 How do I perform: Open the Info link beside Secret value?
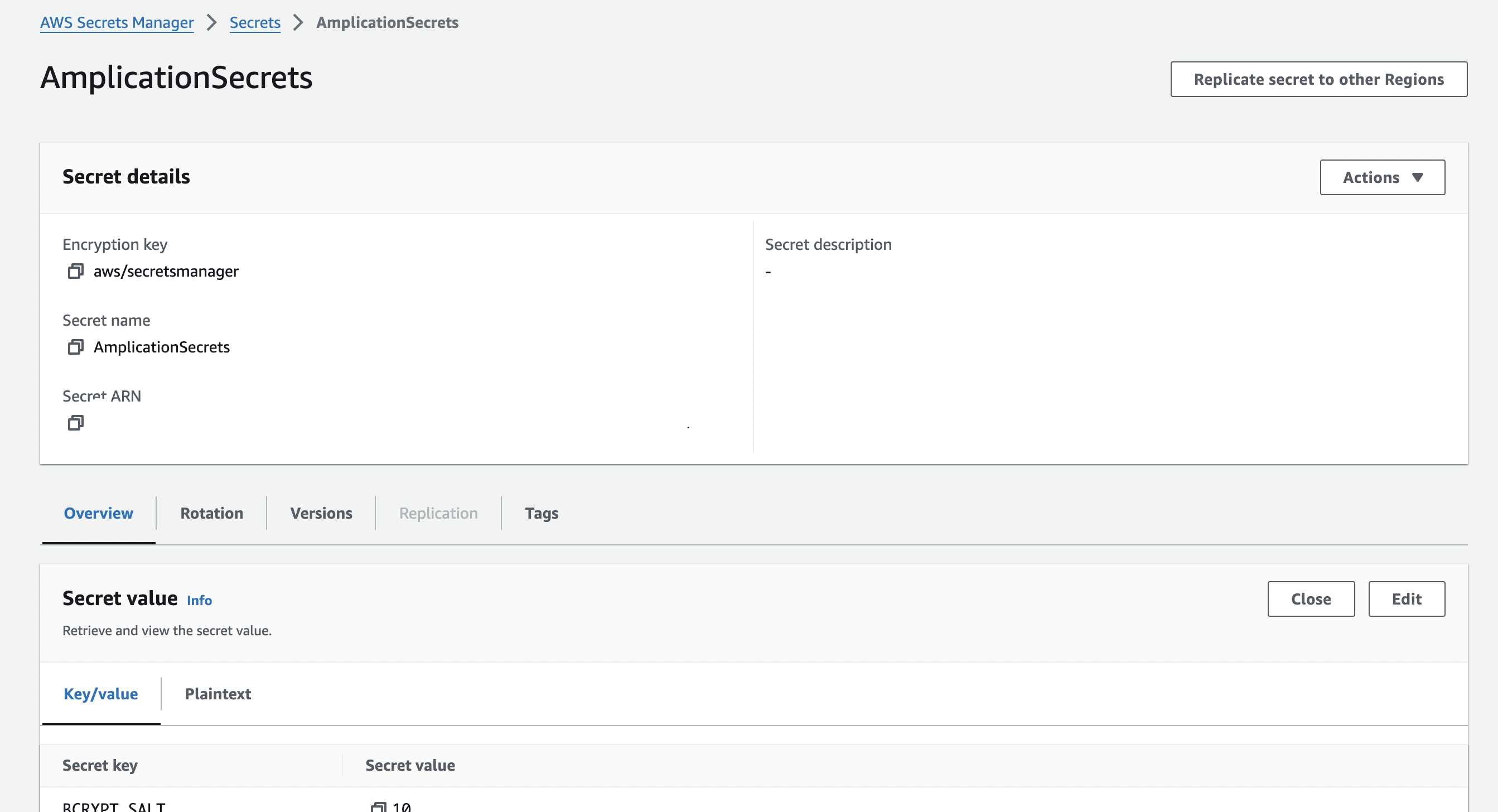[x=199, y=600]
